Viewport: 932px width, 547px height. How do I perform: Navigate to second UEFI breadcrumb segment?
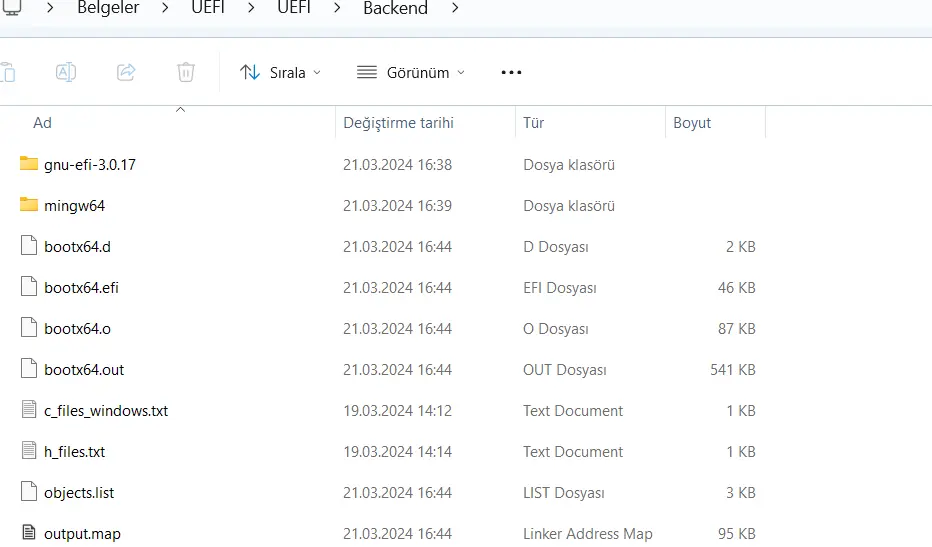294,8
